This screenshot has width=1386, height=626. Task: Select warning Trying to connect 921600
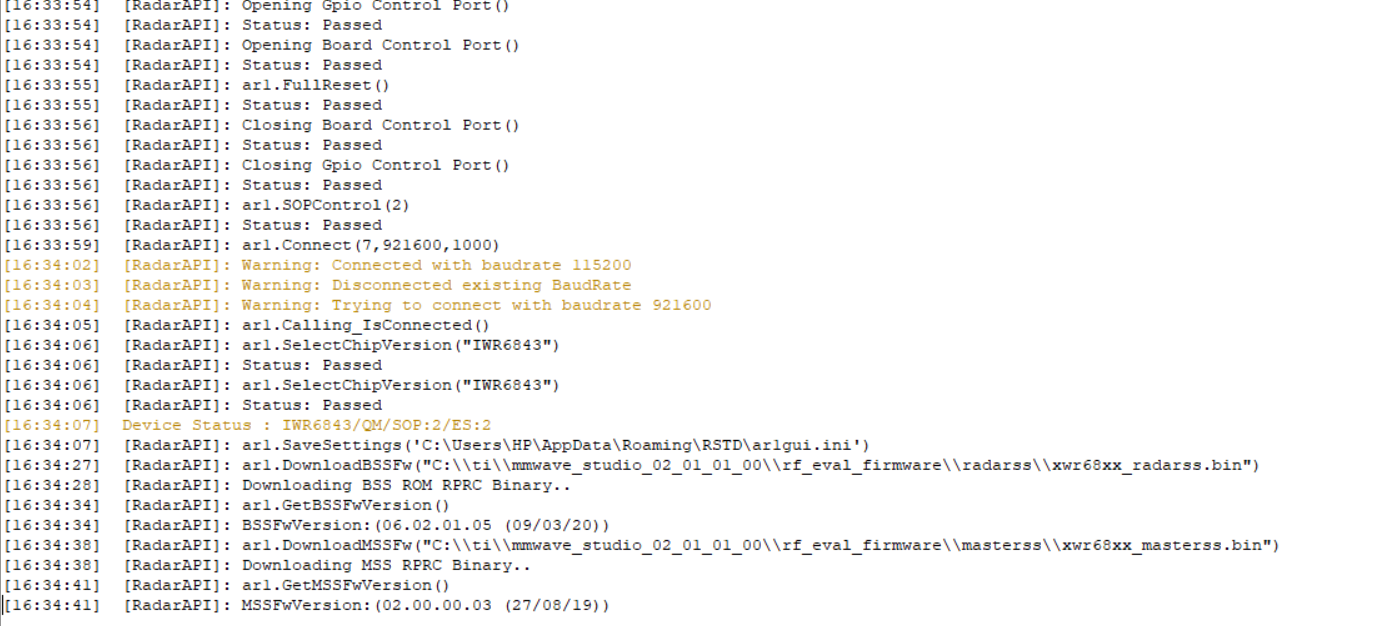click(x=358, y=305)
